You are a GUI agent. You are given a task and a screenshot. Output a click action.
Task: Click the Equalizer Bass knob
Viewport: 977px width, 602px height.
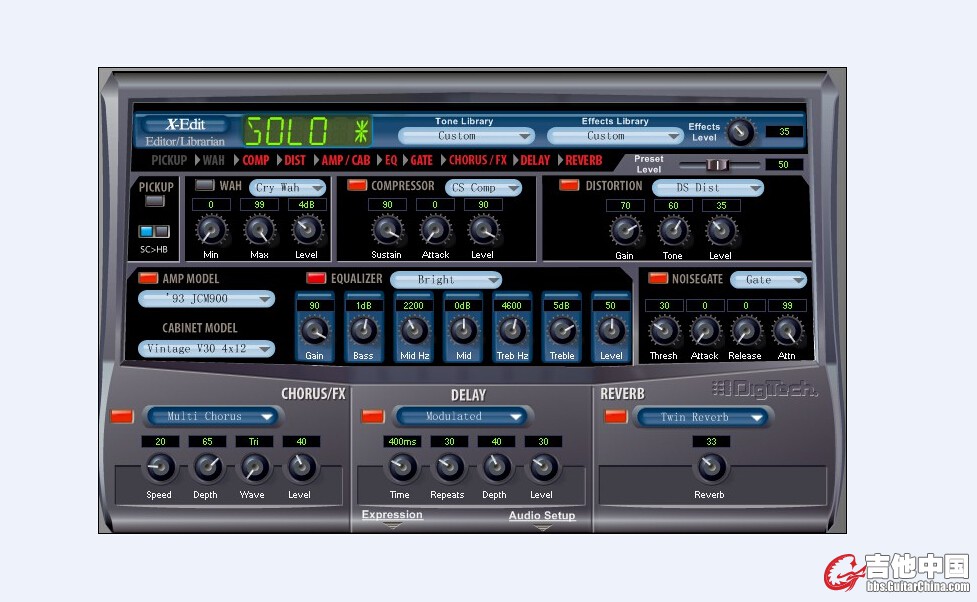tap(364, 331)
